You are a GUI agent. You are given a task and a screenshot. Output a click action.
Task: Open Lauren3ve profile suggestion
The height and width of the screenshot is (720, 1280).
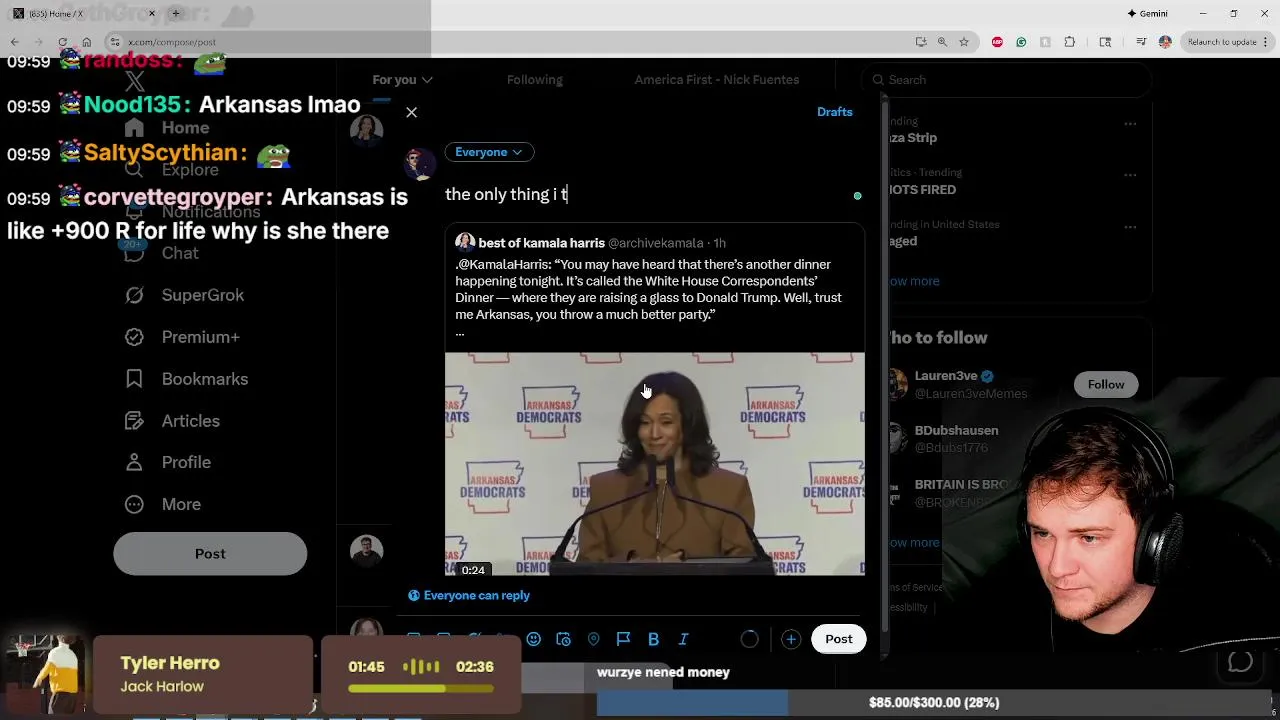tap(946, 376)
